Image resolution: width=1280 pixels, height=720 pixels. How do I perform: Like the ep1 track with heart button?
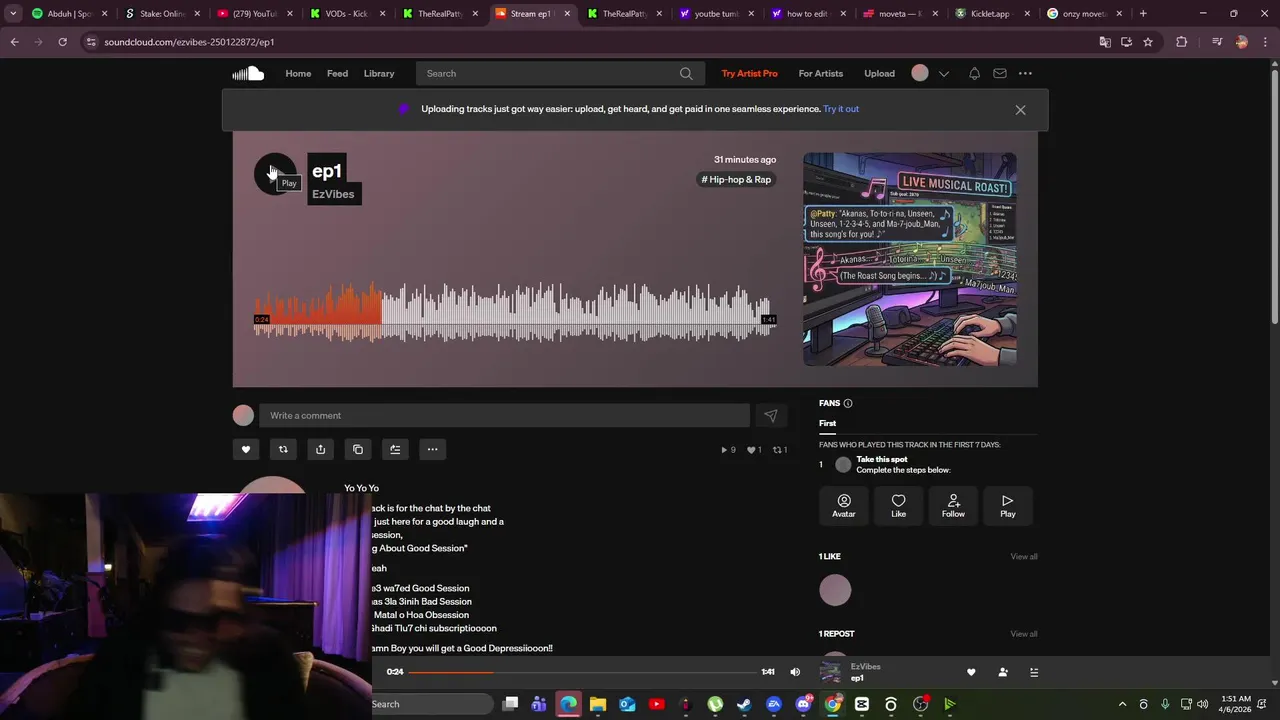click(246, 449)
